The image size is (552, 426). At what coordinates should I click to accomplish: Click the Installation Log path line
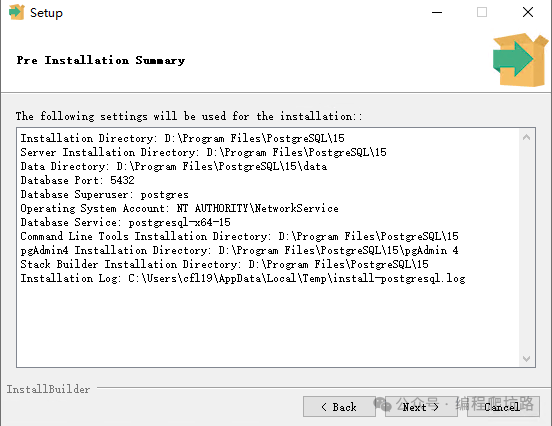(x=243, y=278)
